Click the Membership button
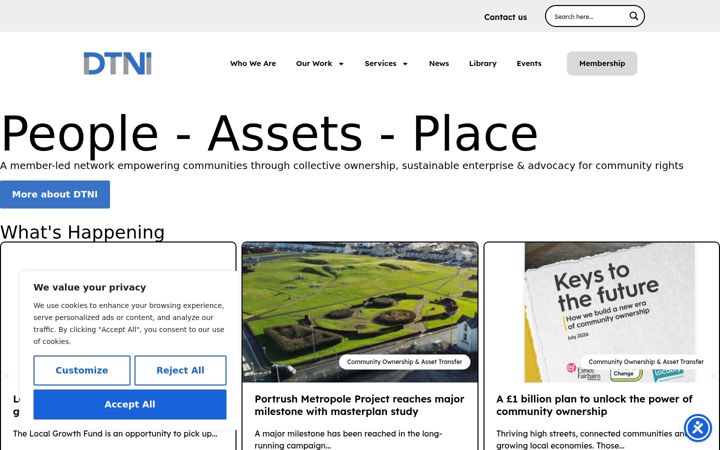The width and height of the screenshot is (720, 450). click(602, 63)
